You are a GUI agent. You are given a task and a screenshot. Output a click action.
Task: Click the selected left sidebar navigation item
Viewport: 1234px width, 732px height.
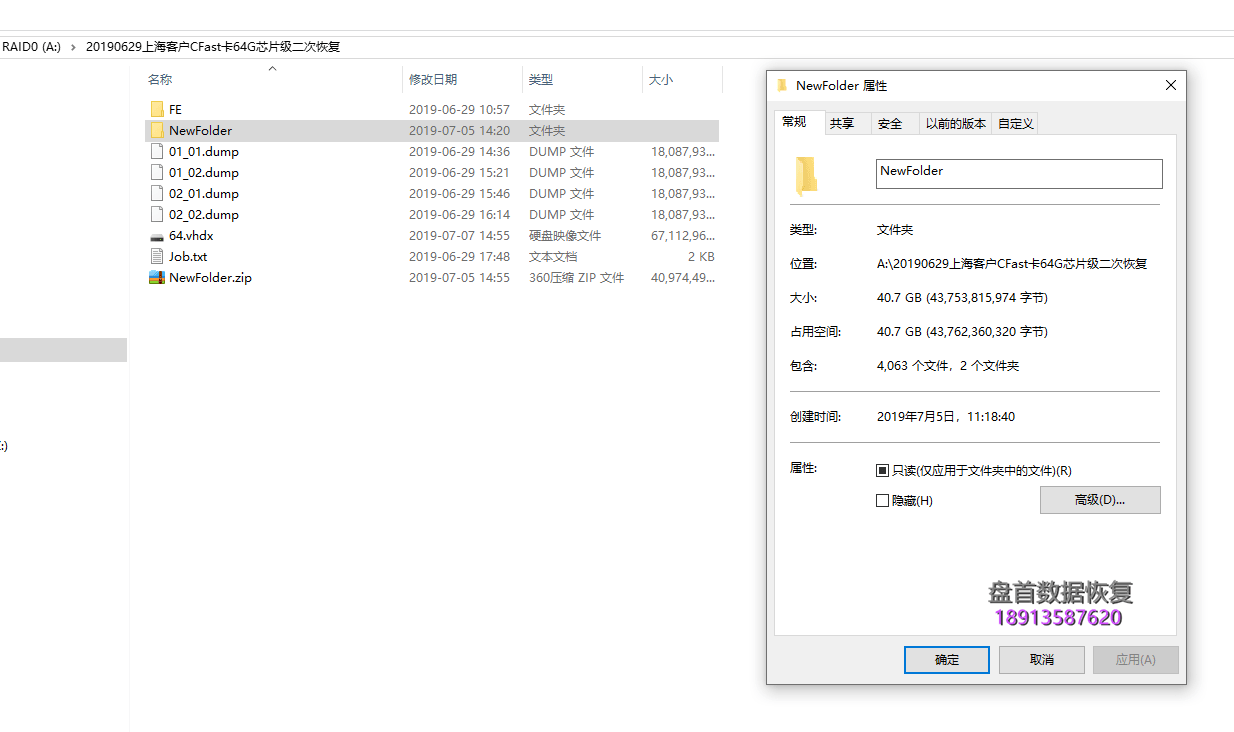pyautogui.click(x=63, y=350)
